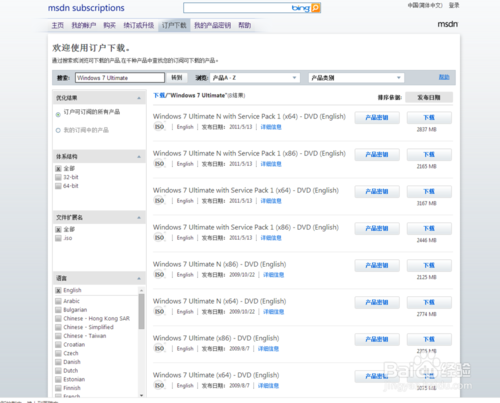The image size is (500, 403).
Task: Get product key for Windows 7 Ultimate N x86
Action: (x=377, y=265)
